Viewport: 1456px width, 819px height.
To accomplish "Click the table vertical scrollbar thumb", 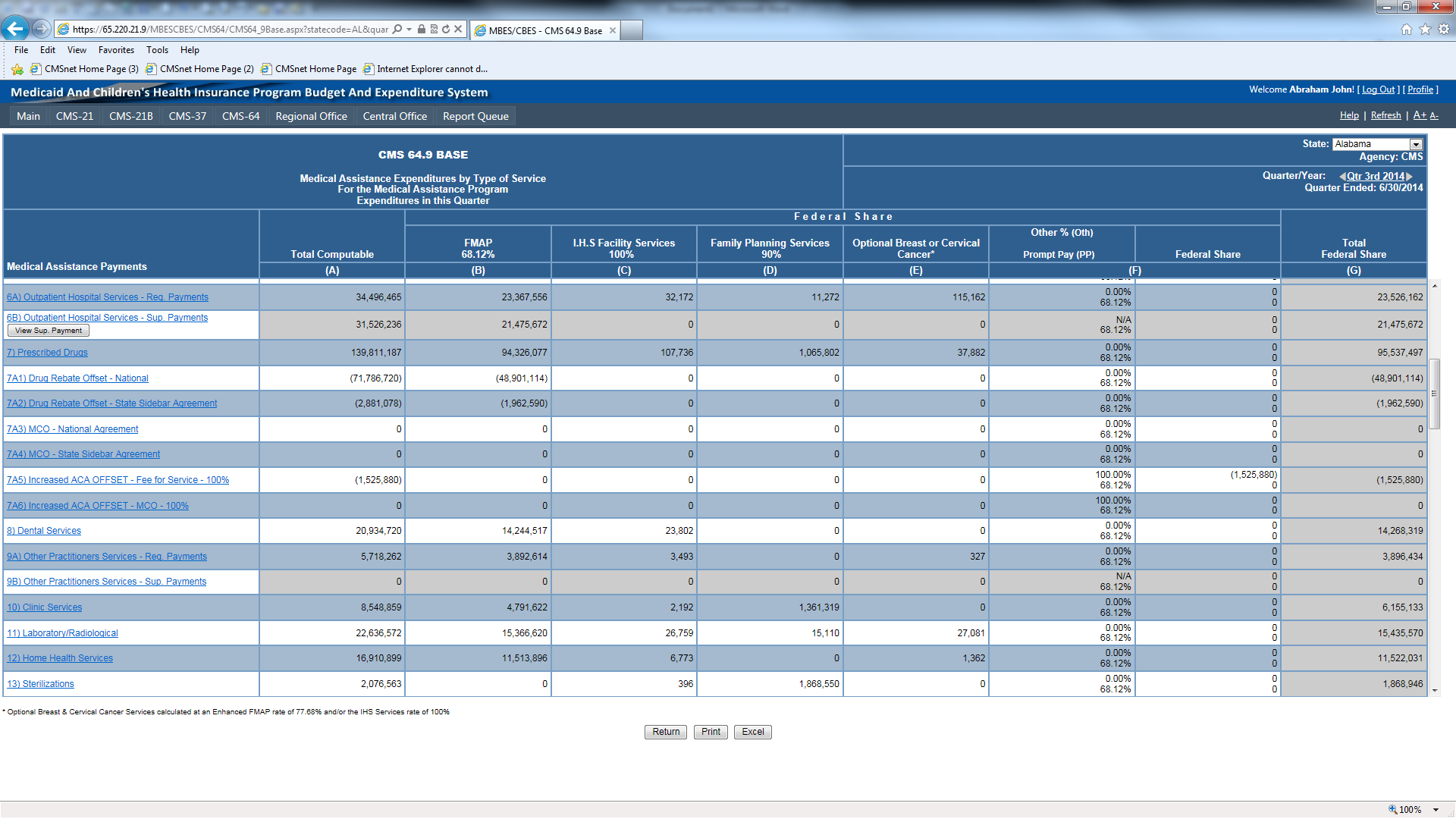I will click(1434, 394).
